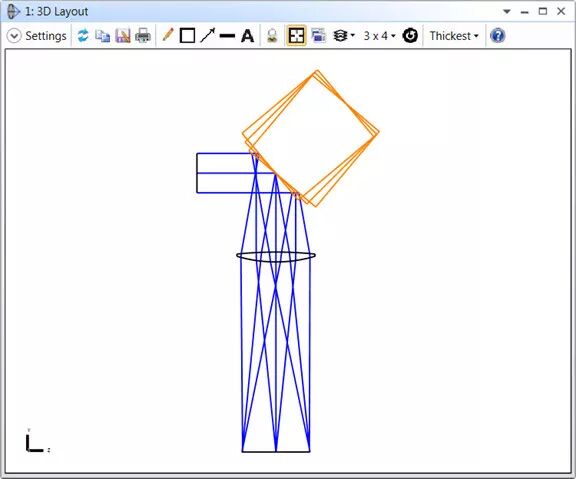Click the rotation reset icon
Screen dimensions: 576x479
coord(410,36)
